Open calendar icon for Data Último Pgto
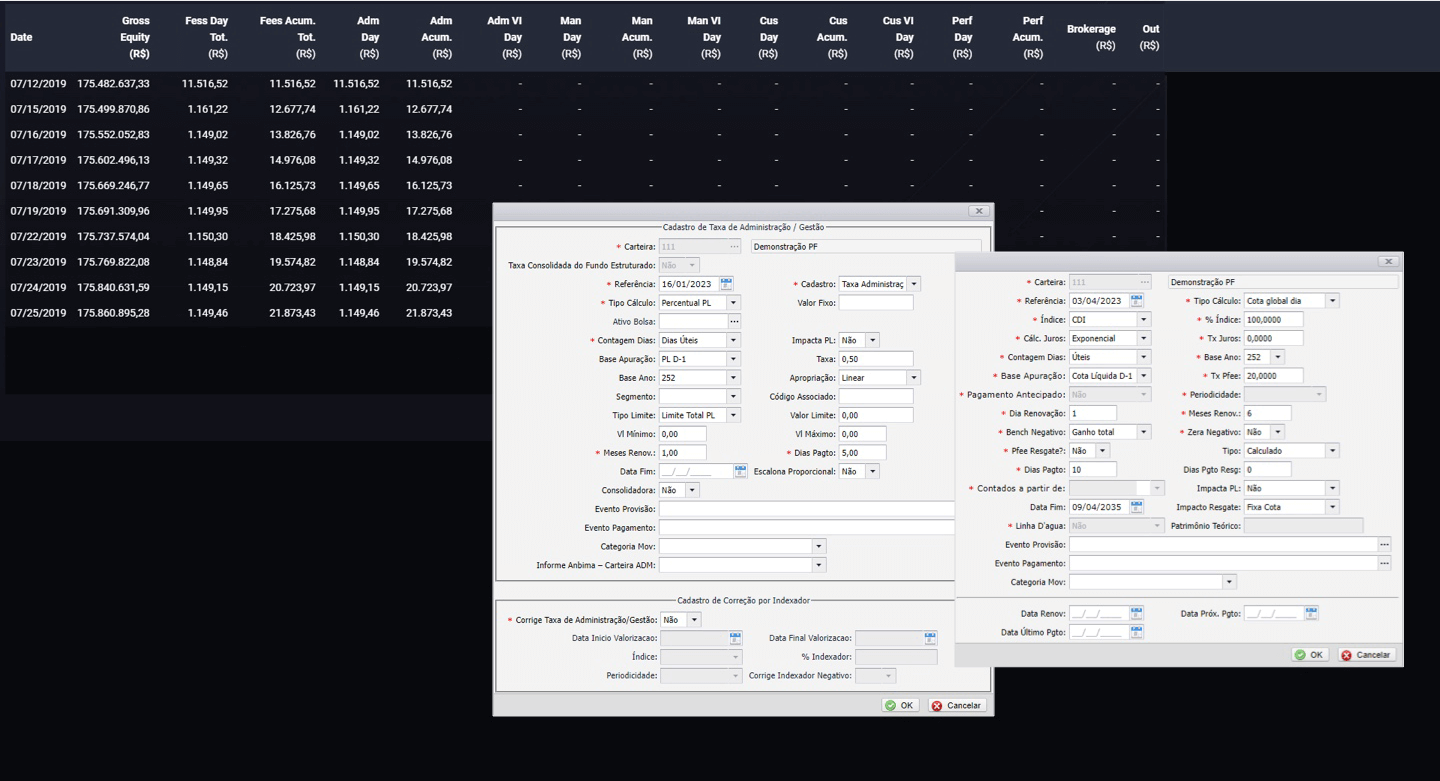1440x781 pixels. pos(1137,632)
